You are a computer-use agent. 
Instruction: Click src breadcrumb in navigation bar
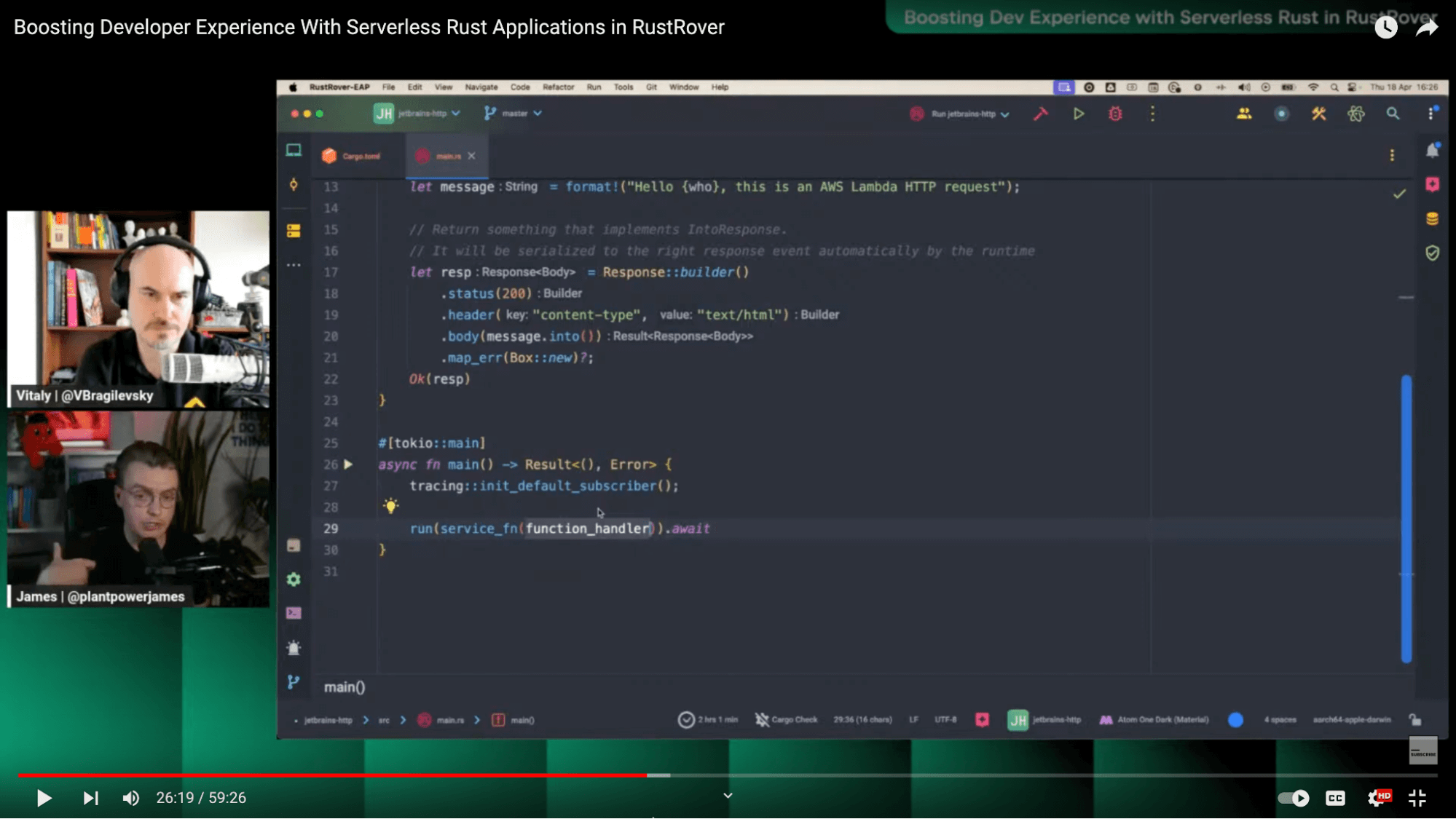pos(384,720)
